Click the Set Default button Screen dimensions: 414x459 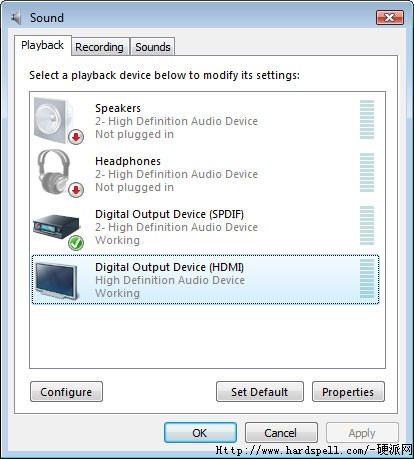click(x=260, y=392)
